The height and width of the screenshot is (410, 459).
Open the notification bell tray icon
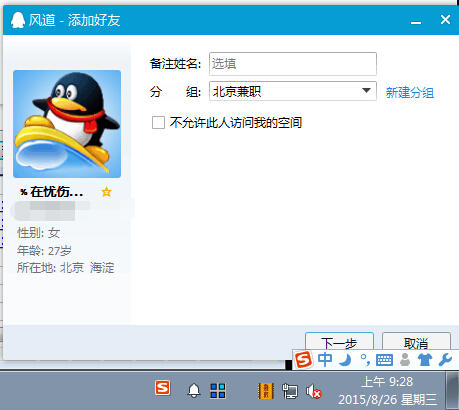(194, 390)
